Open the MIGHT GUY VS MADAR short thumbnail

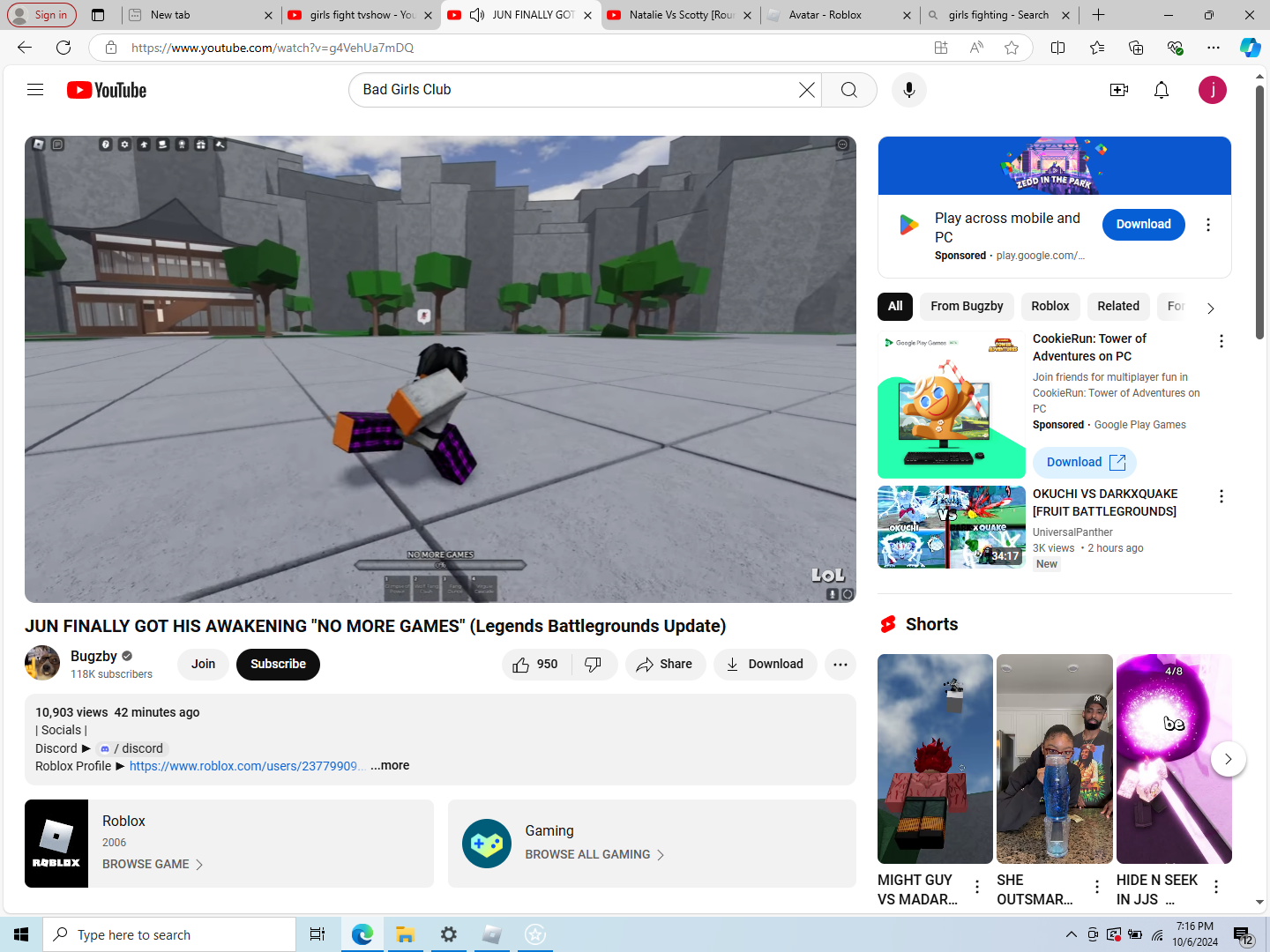coord(935,759)
